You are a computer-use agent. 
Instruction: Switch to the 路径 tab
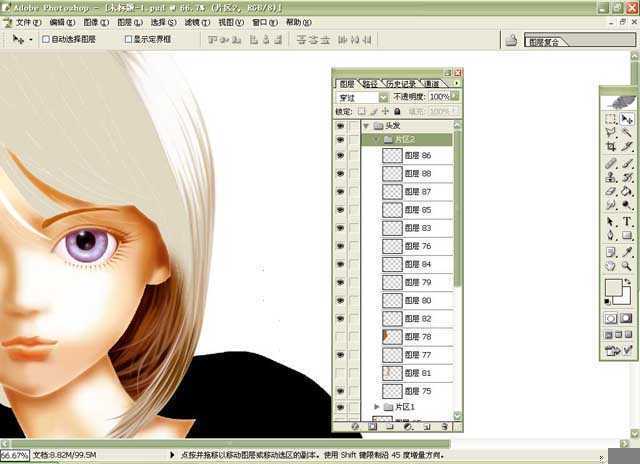[370, 84]
